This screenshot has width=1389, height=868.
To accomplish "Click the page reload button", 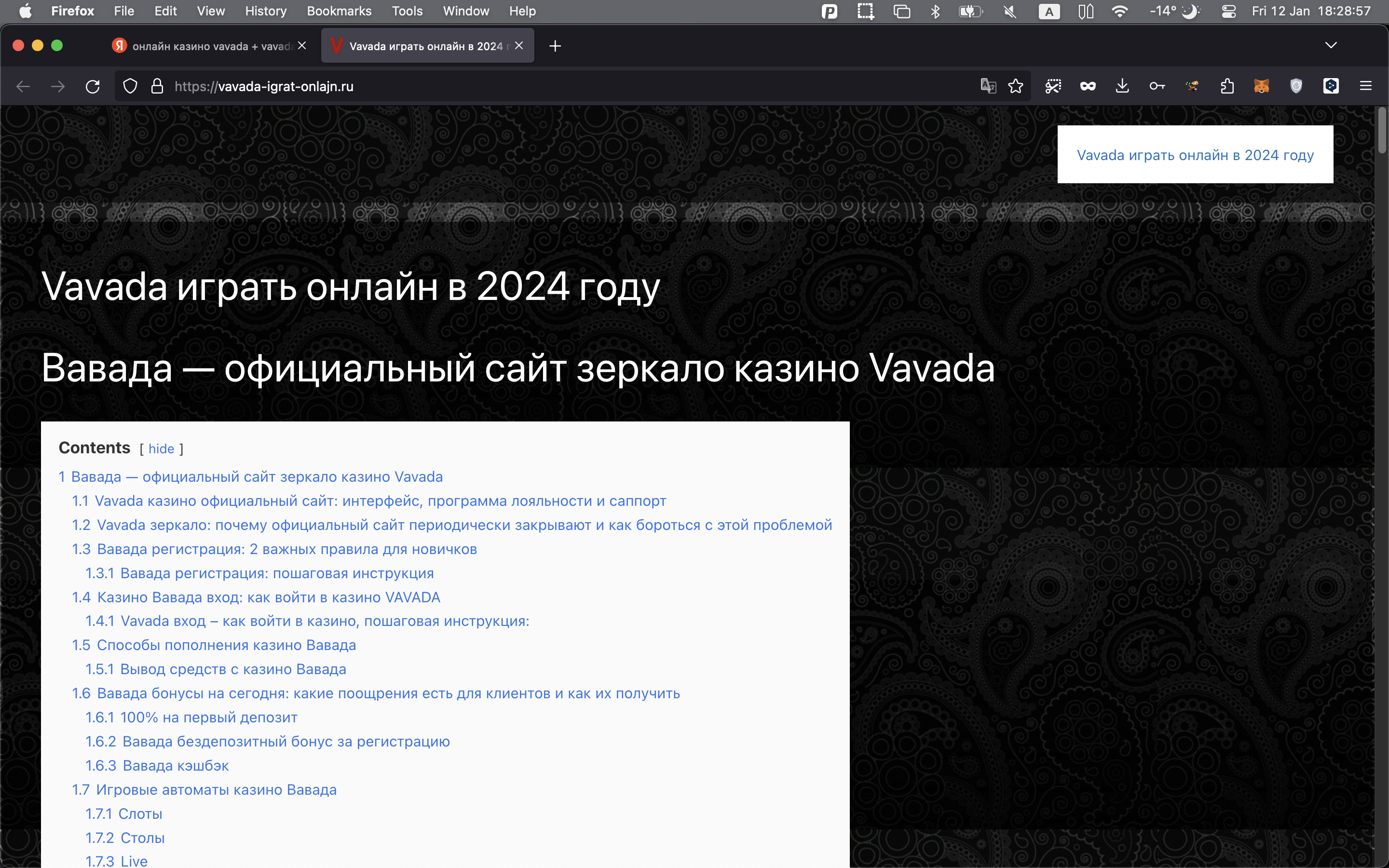I will 93,87.
